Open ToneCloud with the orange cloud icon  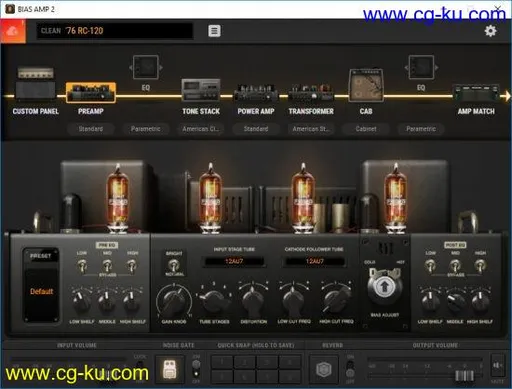[13, 31]
